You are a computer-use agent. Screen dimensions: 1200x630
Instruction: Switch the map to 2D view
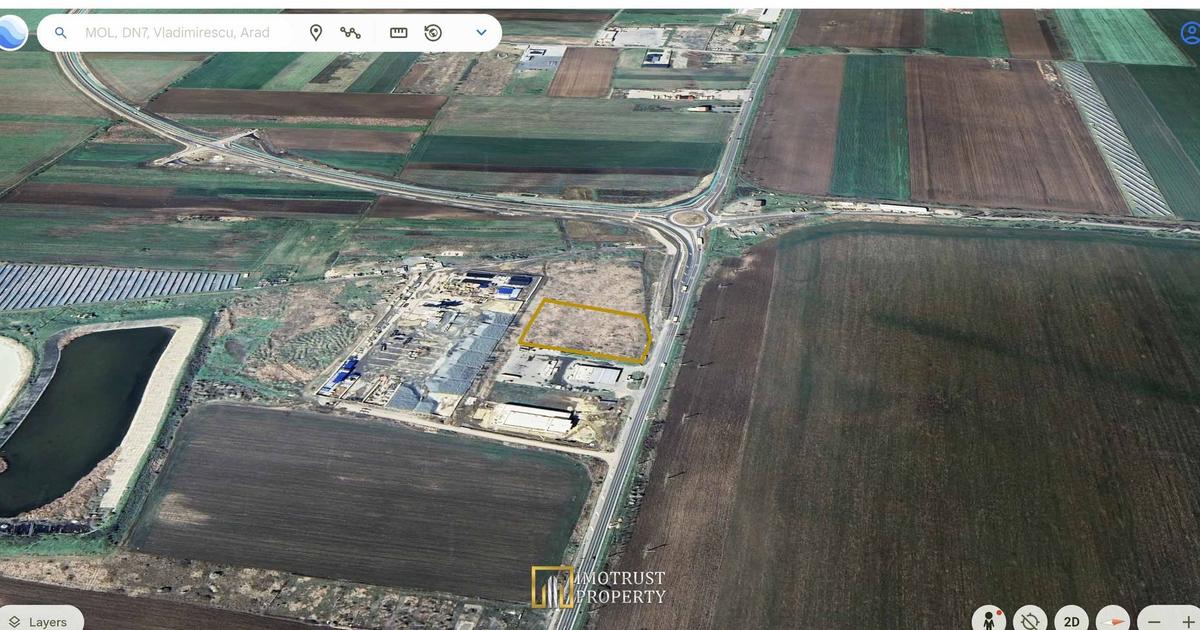(1071, 621)
